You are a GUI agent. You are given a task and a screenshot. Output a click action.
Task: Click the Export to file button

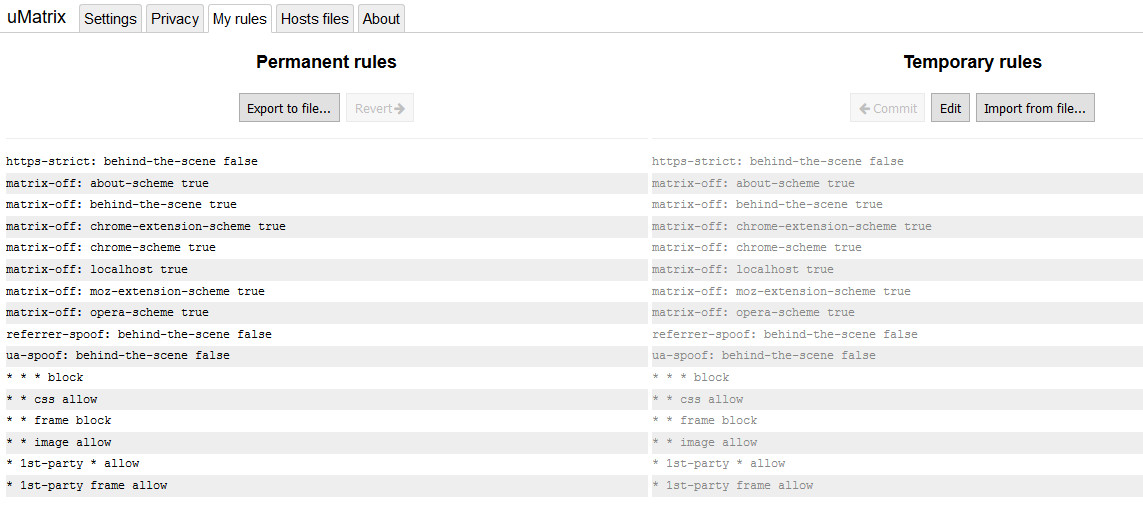(x=289, y=108)
